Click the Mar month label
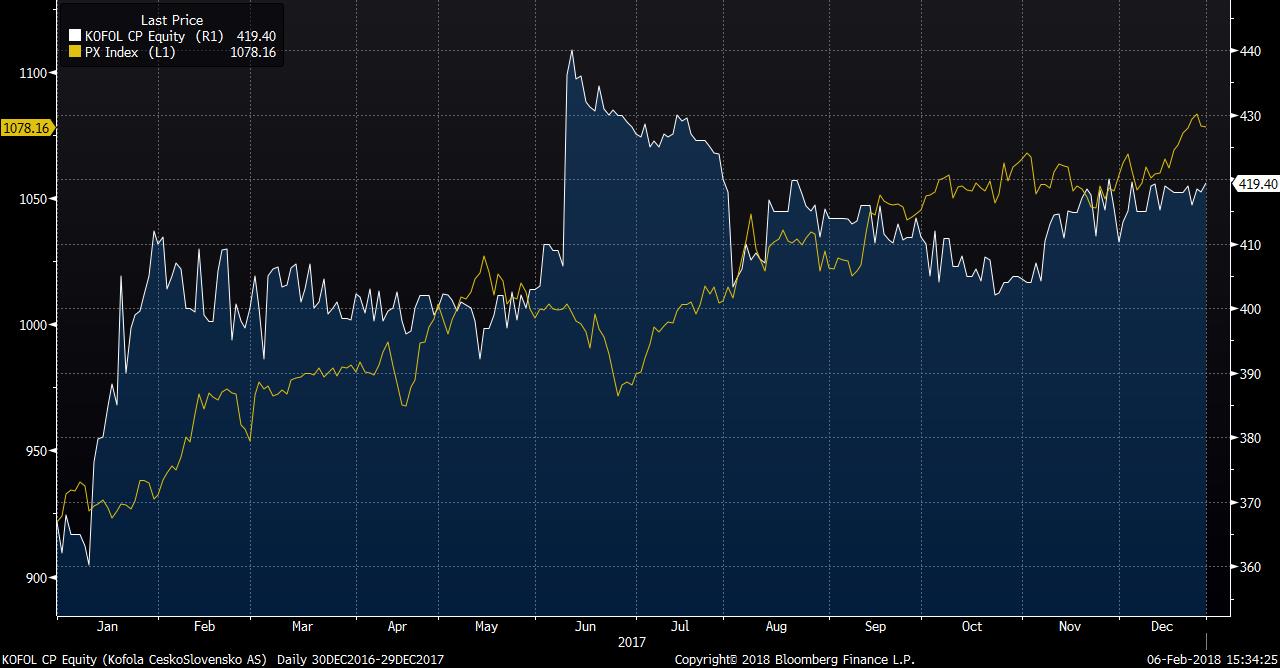The image size is (1280, 668). [x=302, y=627]
